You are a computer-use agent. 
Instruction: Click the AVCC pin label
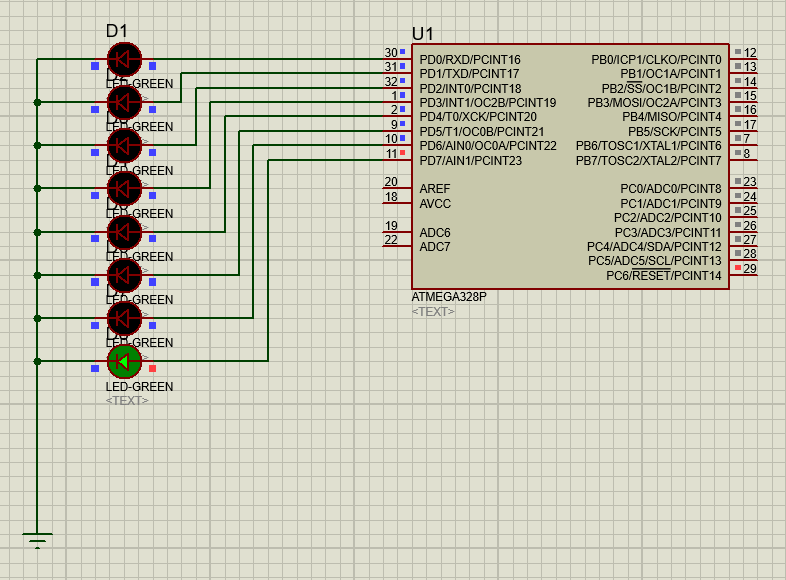tap(435, 204)
